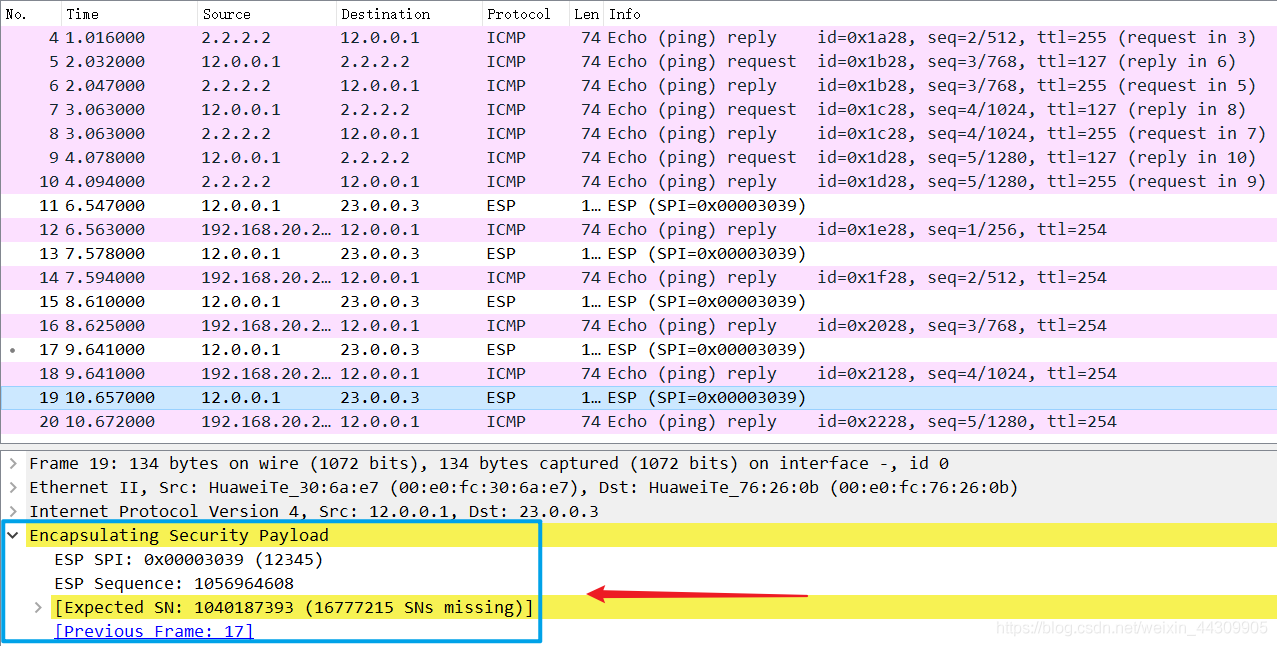Image resolution: width=1277 pixels, height=646 pixels.
Task: Expand the Expected SN warning row
Action: point(38,608)
